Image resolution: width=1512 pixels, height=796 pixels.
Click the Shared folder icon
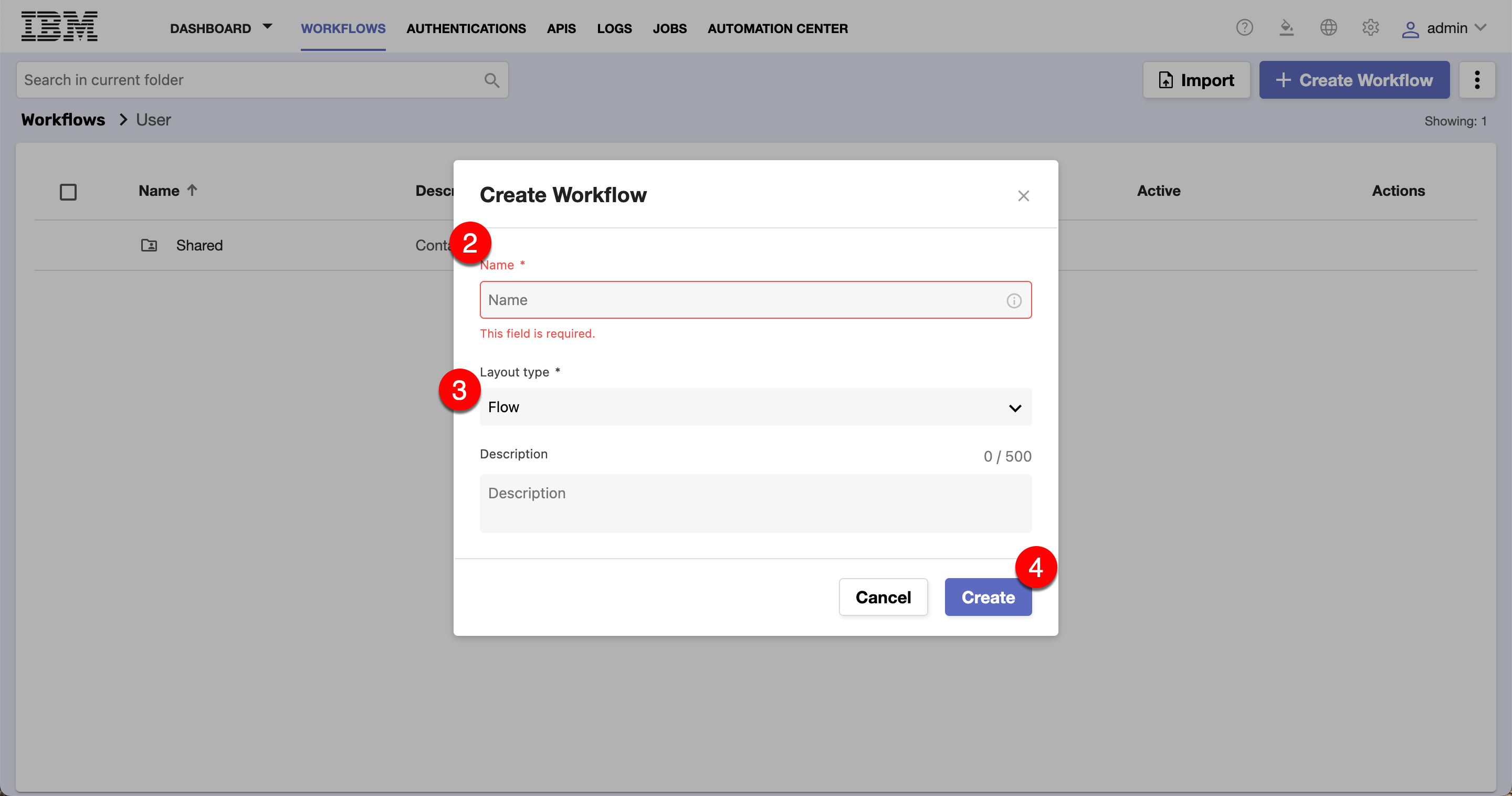click(x=149, y=245)
